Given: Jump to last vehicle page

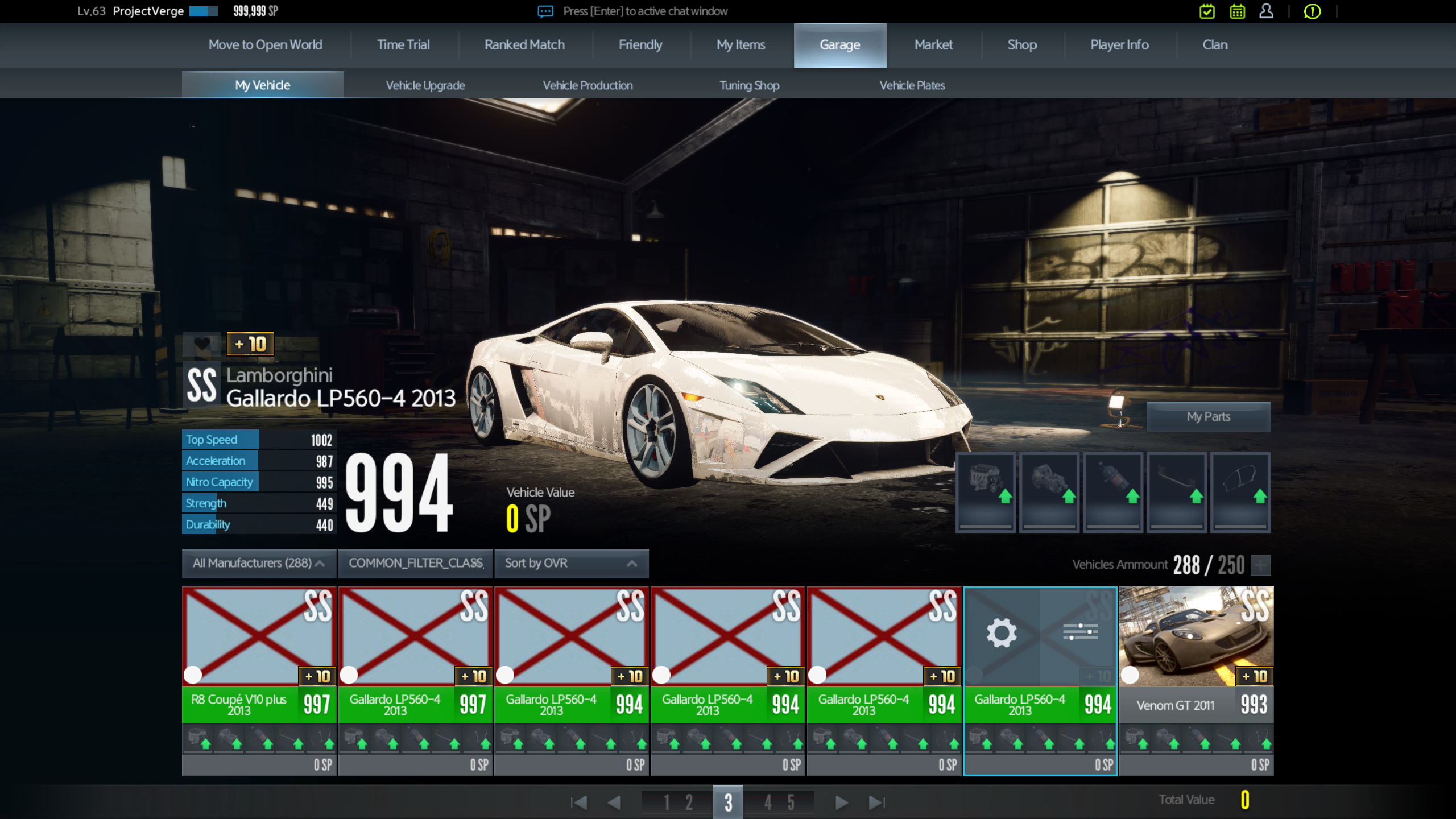Looking at the screenshot, I should (x=877, y=803).
